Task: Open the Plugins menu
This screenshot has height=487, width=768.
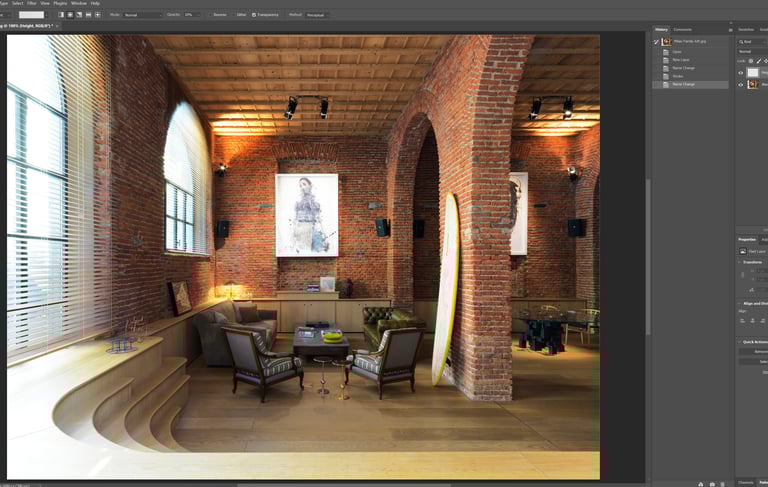Action: [x=60, y=3]
